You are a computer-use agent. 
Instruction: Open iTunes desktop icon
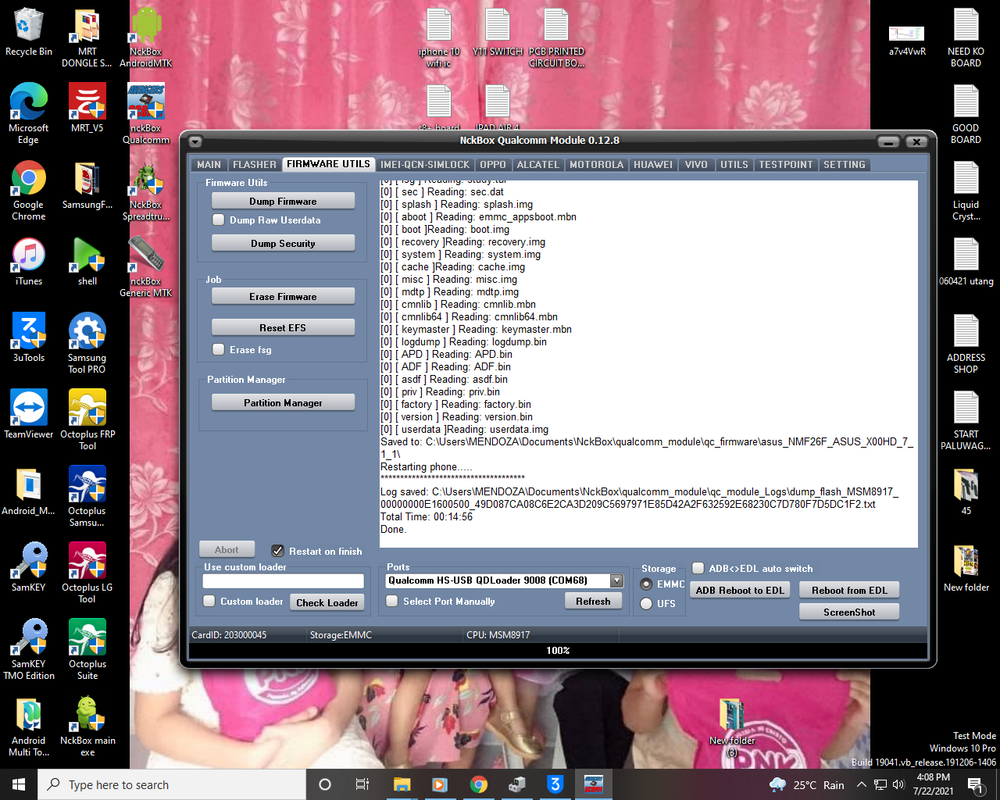coord(28,262)
